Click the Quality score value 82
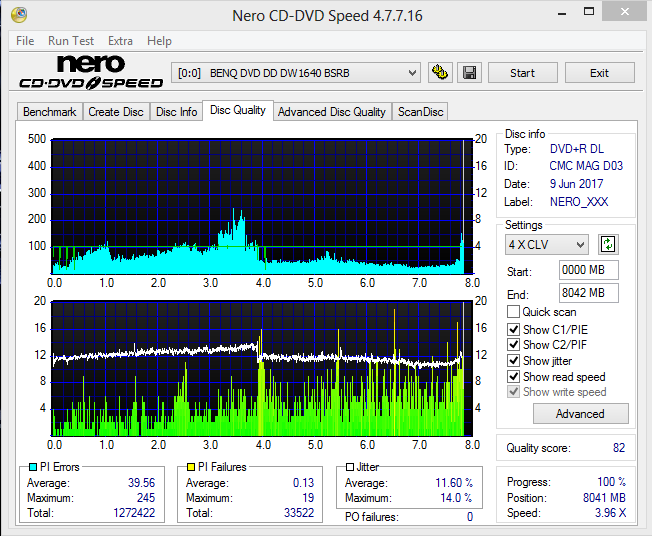The height and width of the screenshot is (536, 652). [x=619, y=447]
